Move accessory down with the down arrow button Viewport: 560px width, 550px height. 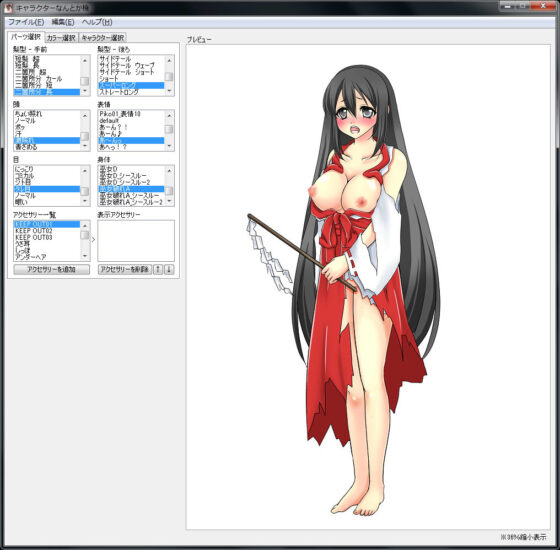(169, 269)
